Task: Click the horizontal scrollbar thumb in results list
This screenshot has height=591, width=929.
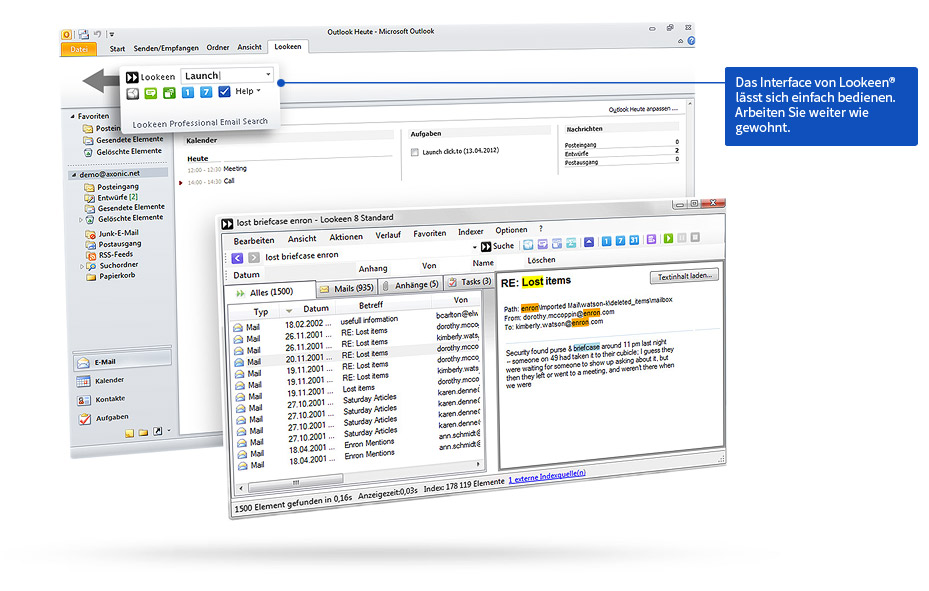Action: click(x=294, y=483)
